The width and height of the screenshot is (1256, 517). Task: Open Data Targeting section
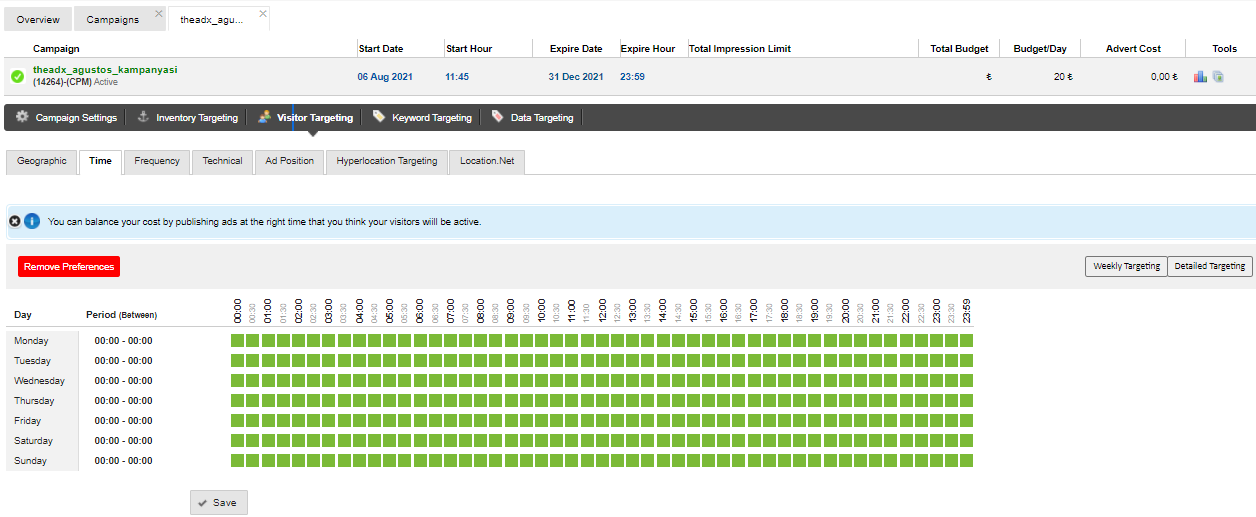tap(542, 118)
